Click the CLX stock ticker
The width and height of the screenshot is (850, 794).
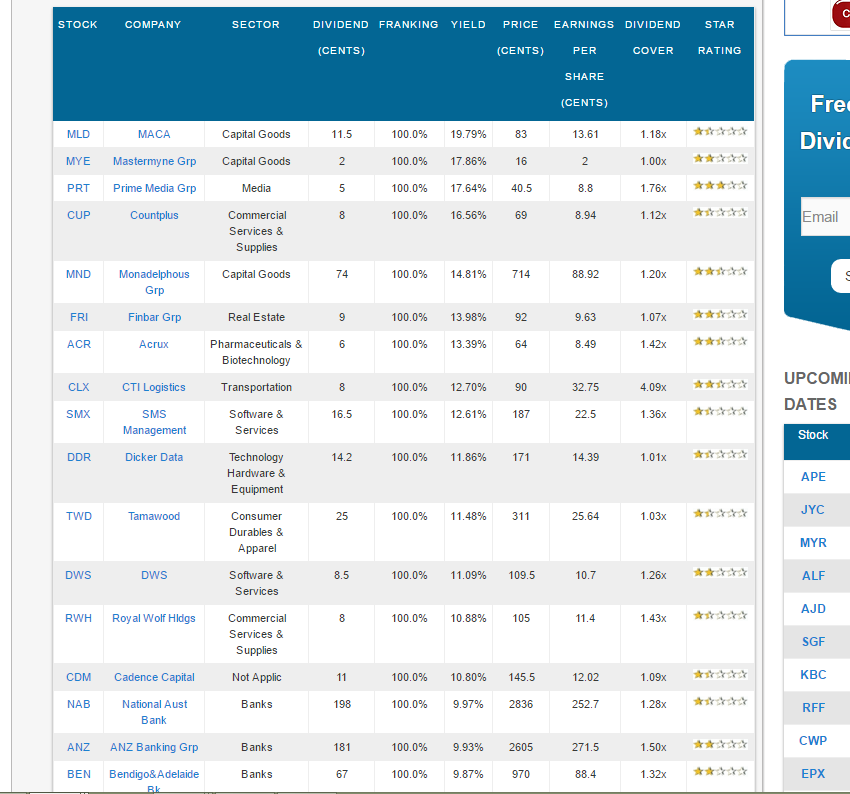pyautogui.click(x=79, y=387)
